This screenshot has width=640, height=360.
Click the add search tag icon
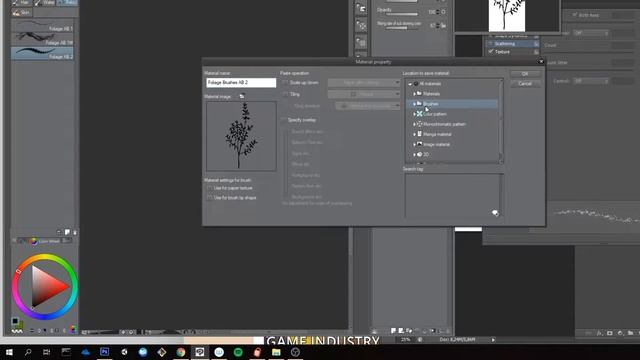coord(495,213)
